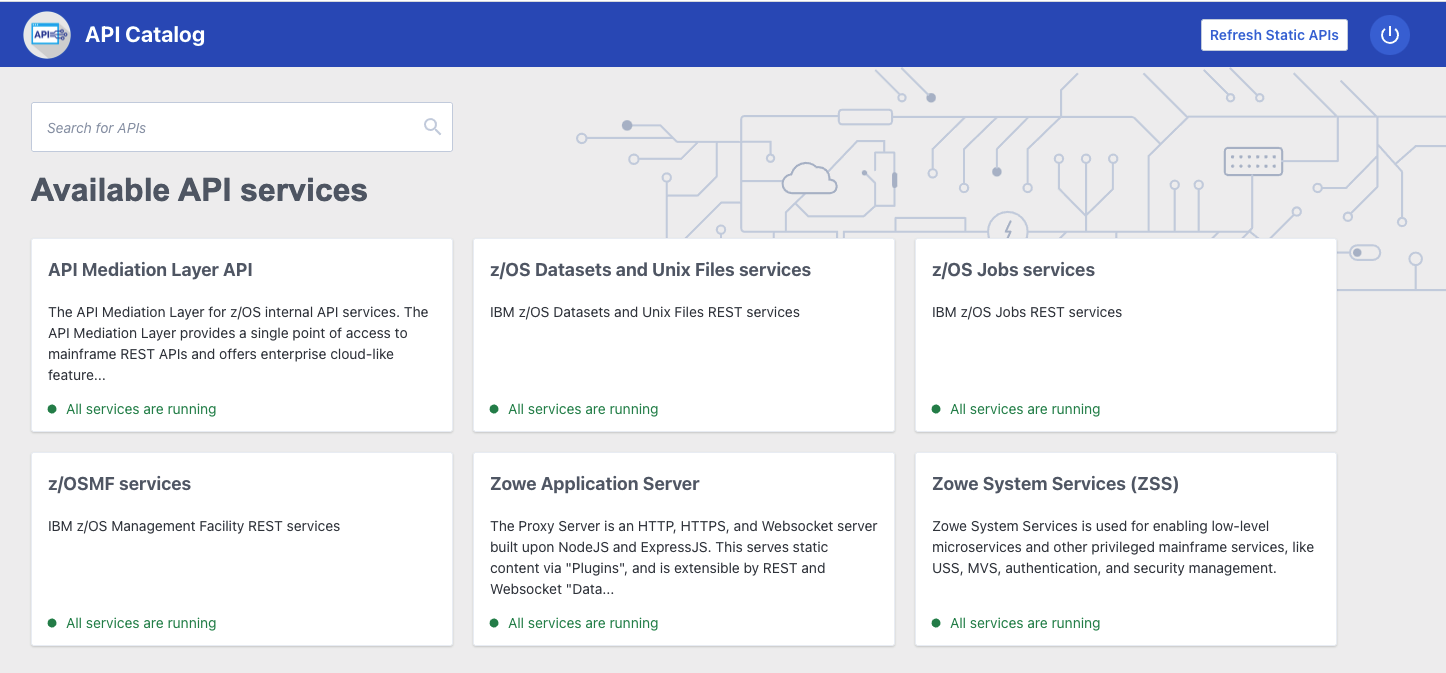Click "All services are running" under z/OSMF services
Image resolution: width=1446 pixels, height=673 pixels.
pyautogui.click(x=141, y=623)
